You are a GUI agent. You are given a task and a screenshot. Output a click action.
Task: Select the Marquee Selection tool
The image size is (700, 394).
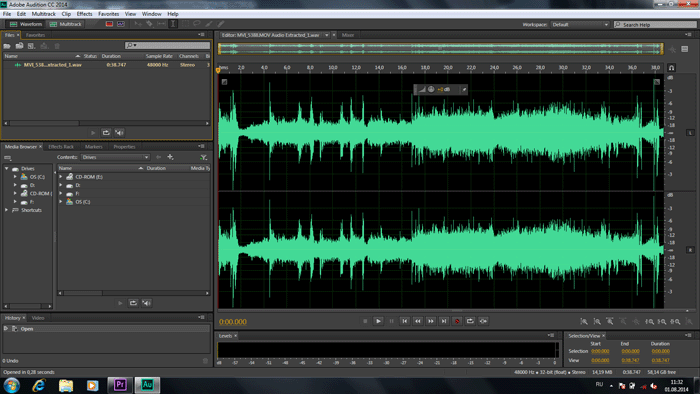(x=185, y=24)
